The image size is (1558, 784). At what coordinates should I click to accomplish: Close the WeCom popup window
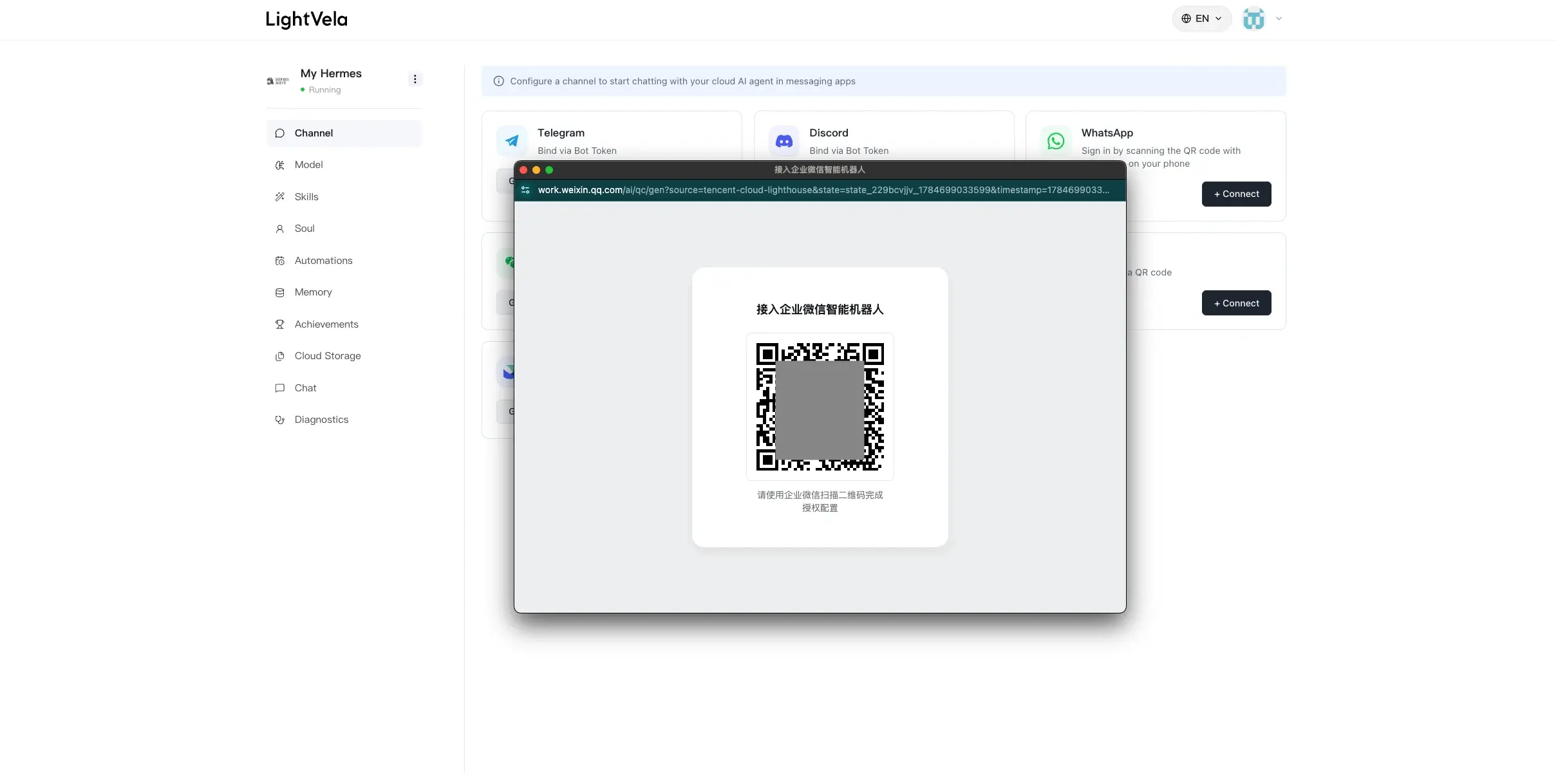coord(523,170)
